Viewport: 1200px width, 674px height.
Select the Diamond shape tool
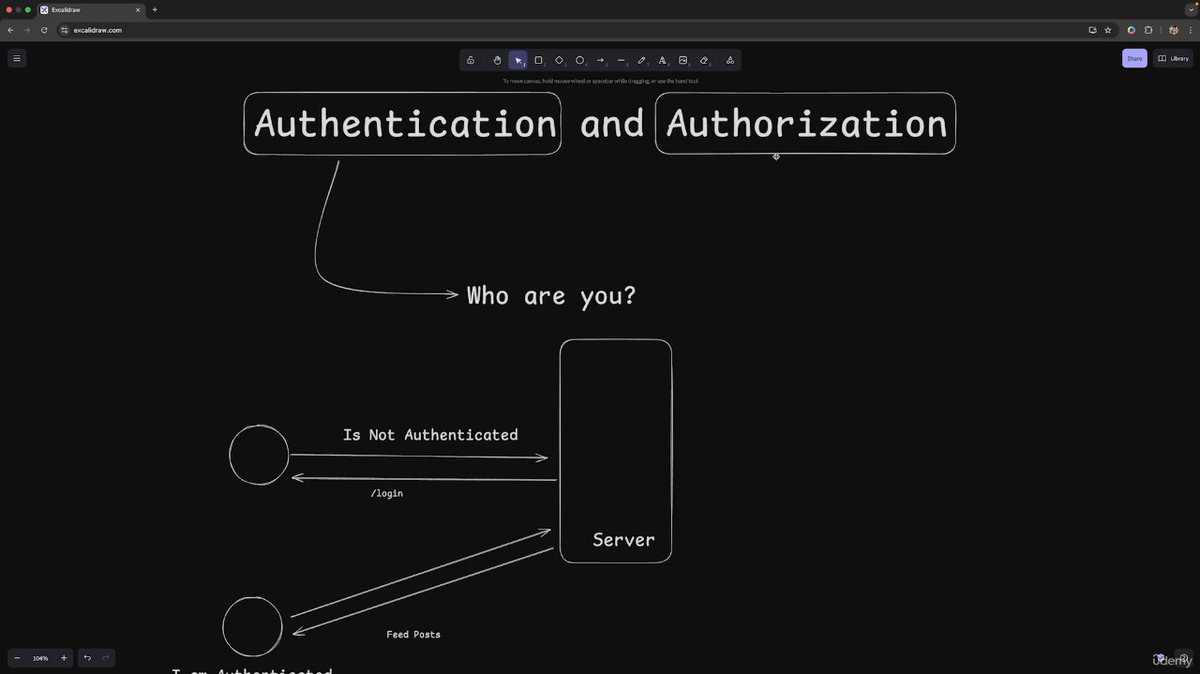pos(560,60)
